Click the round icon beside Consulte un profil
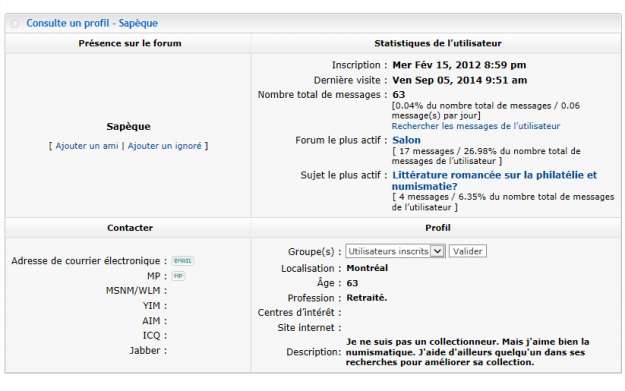The image size is (625, 391). click(15, 24)
